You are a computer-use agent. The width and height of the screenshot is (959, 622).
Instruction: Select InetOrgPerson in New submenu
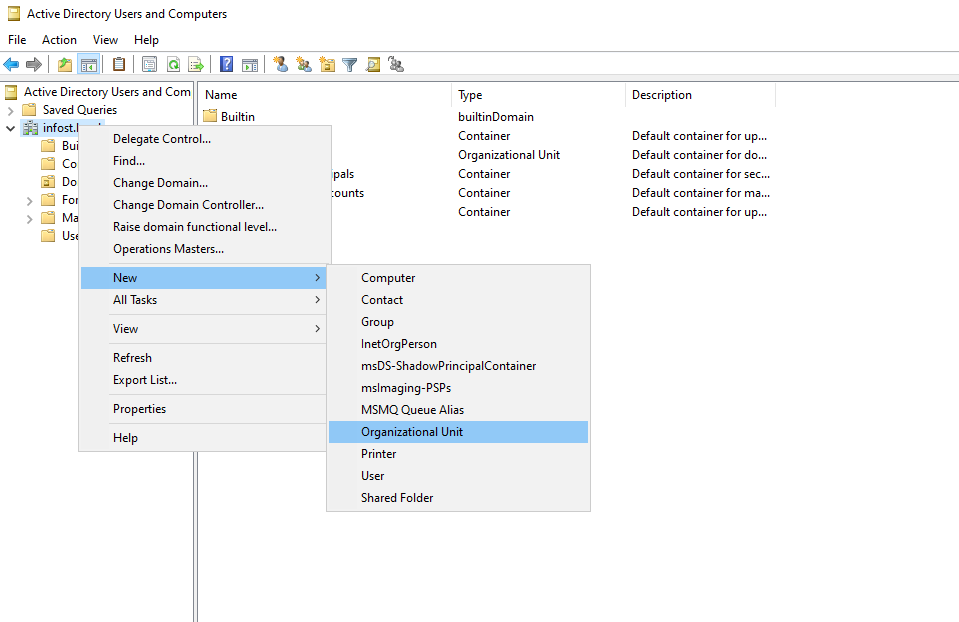click(459, 344)
